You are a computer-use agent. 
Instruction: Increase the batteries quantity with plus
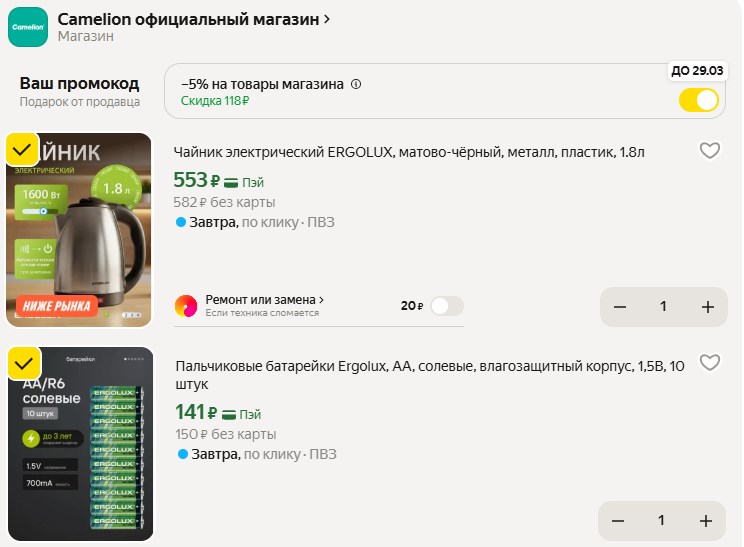pos(706,521)
